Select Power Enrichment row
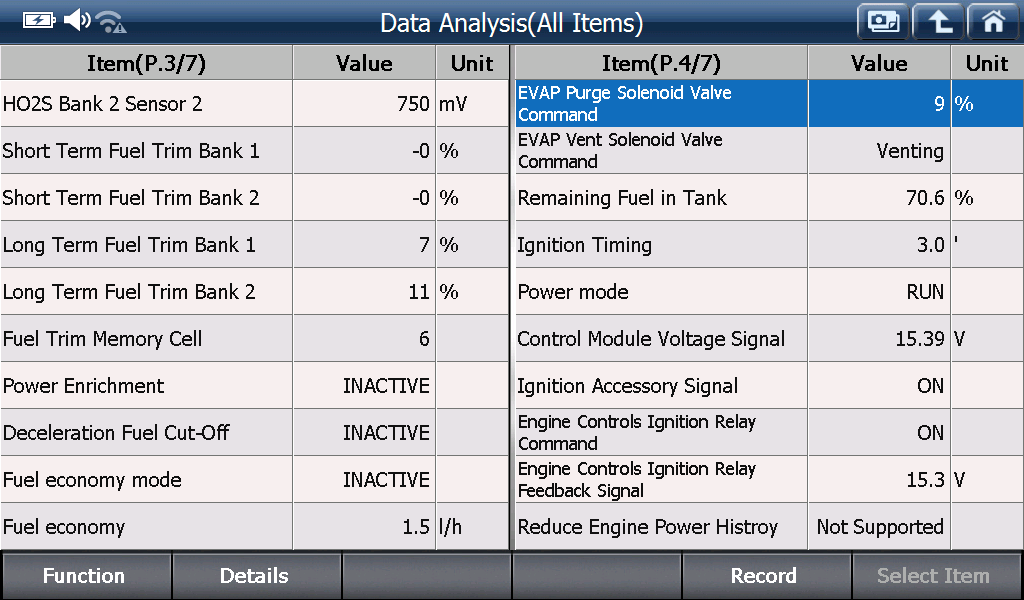Screen dimensions: 1024x600 coord(254,385)
